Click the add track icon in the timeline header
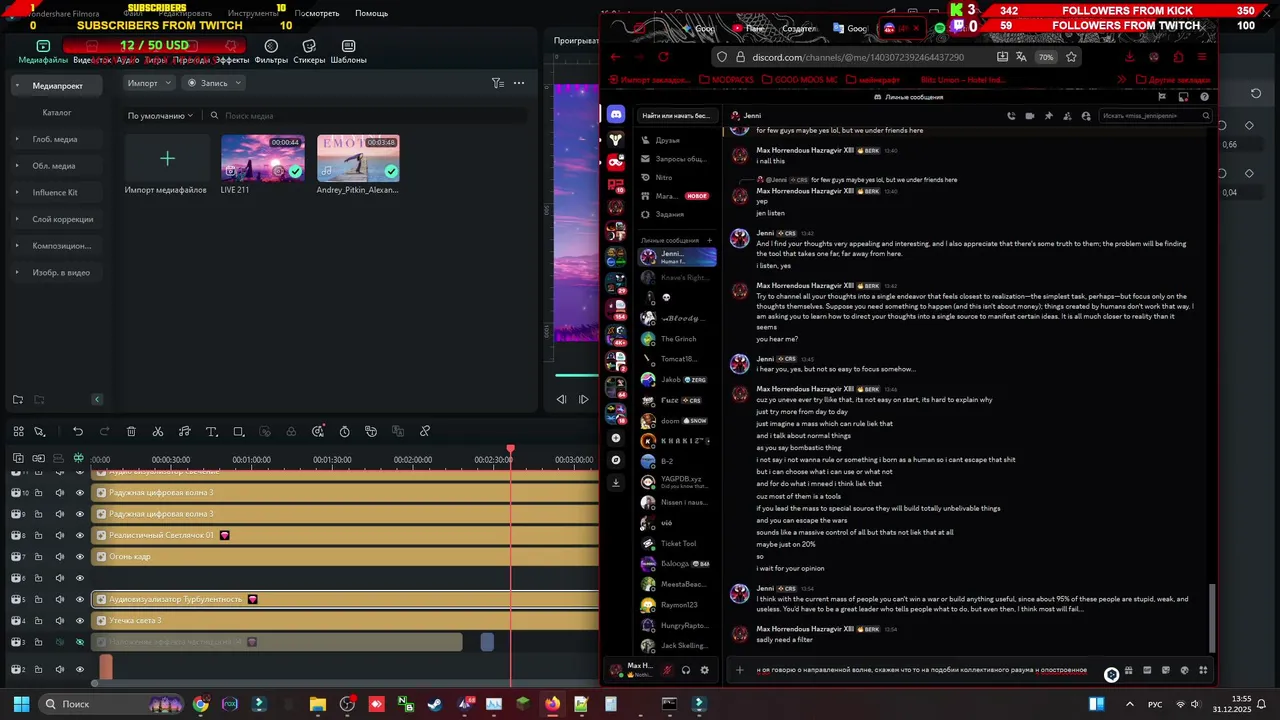Viewport: 1280px width, 720px height. [18, 458]
